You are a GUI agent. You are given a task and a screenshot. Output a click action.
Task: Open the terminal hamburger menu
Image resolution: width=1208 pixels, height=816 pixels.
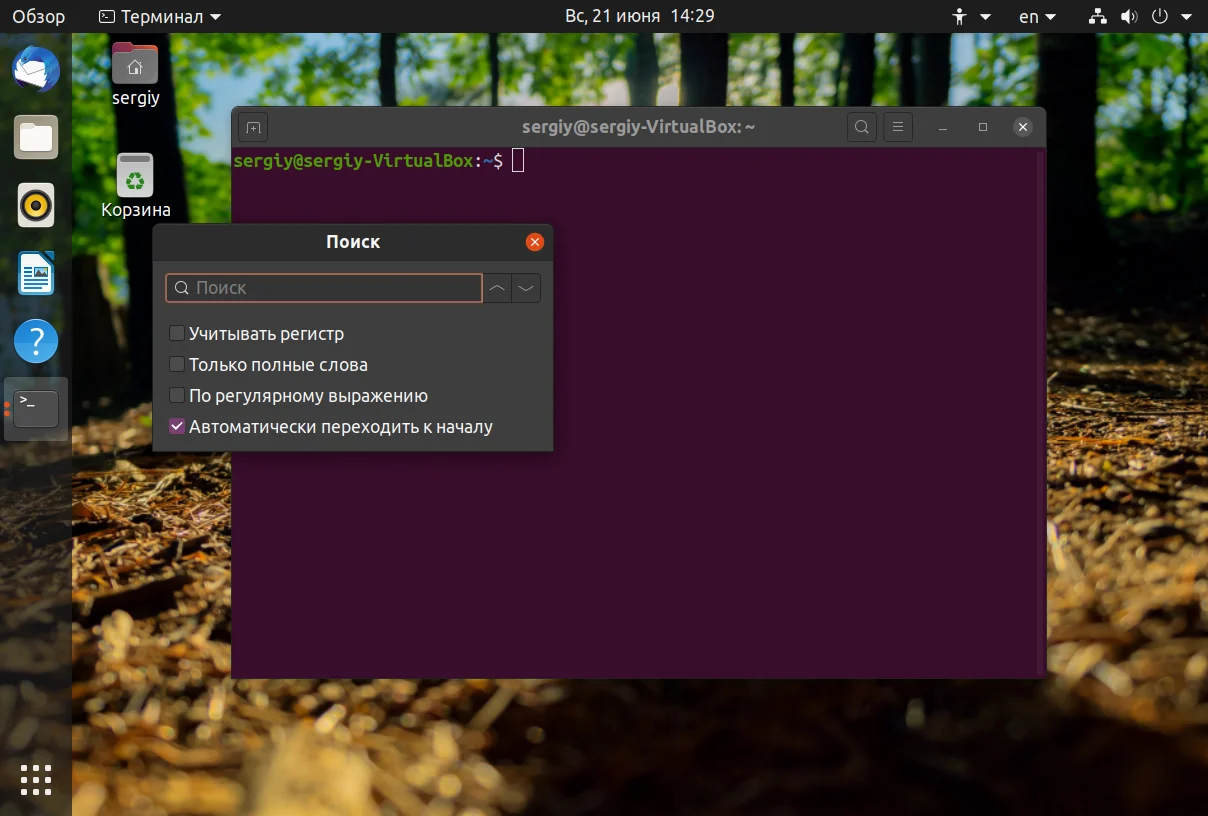tap(898, 127)
